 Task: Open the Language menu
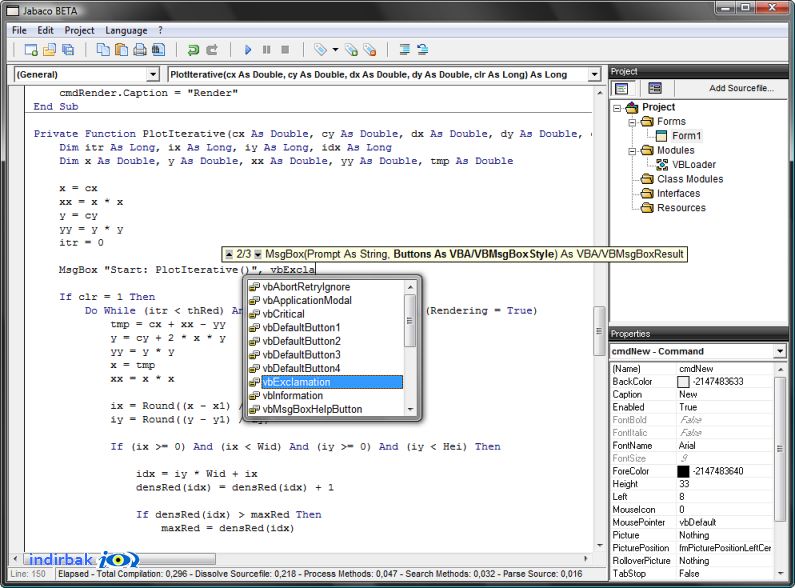click(x=126, y=30)
